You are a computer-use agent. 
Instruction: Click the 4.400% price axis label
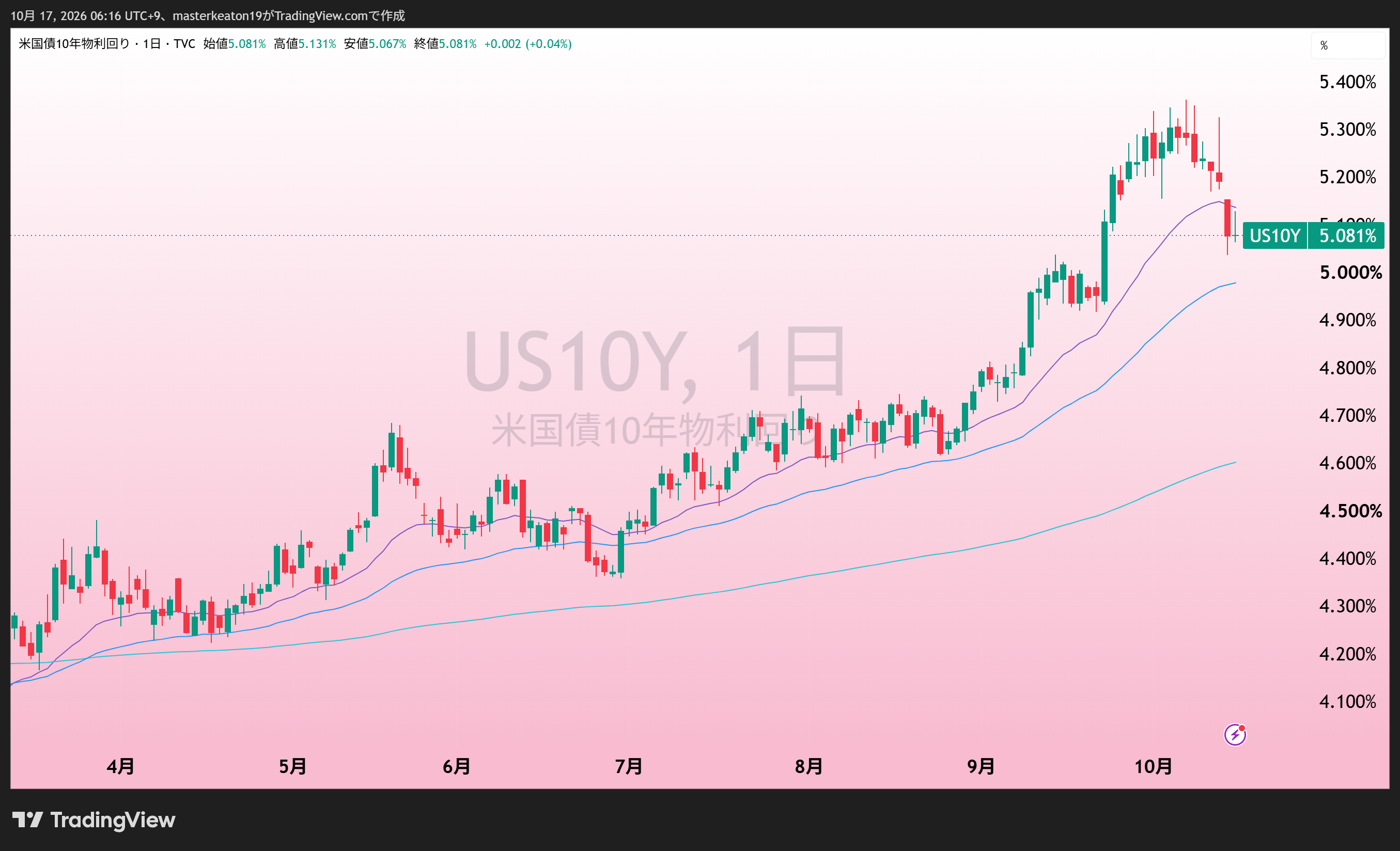pos(1347,558)
